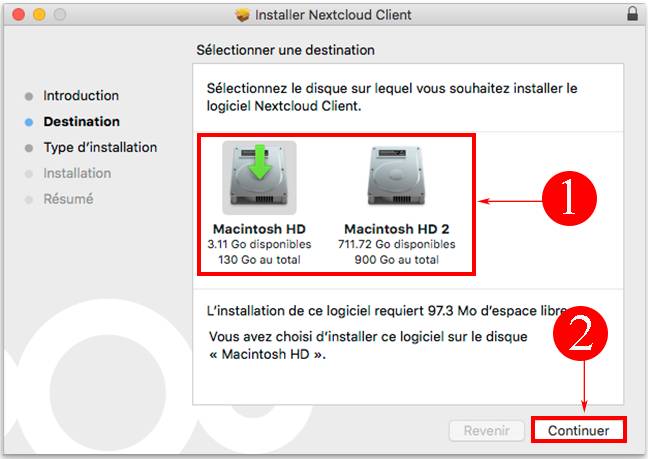The width and height of the screenshot is (648, 459).
Task: Select the Introduction step in sidebar
Action: click(81, 95)
